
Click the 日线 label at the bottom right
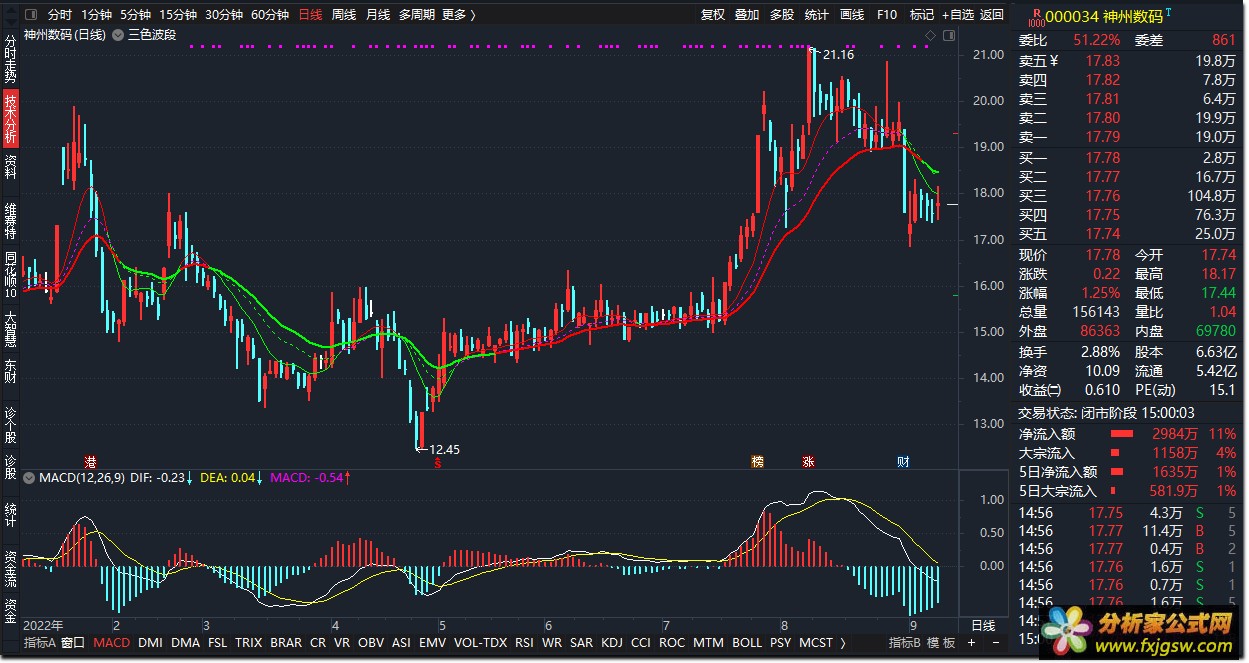point(984,626)
